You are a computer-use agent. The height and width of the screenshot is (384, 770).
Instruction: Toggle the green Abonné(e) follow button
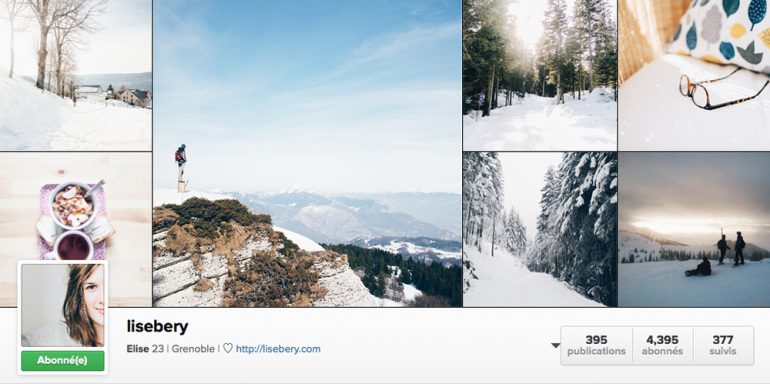click(x=62, y=361)
